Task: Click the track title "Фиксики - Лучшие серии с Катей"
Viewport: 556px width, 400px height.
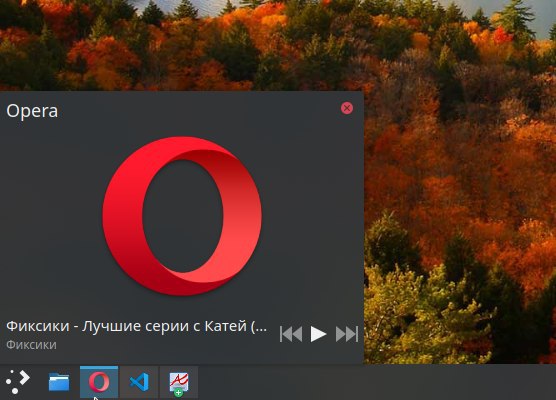Action: coord(137,326)
